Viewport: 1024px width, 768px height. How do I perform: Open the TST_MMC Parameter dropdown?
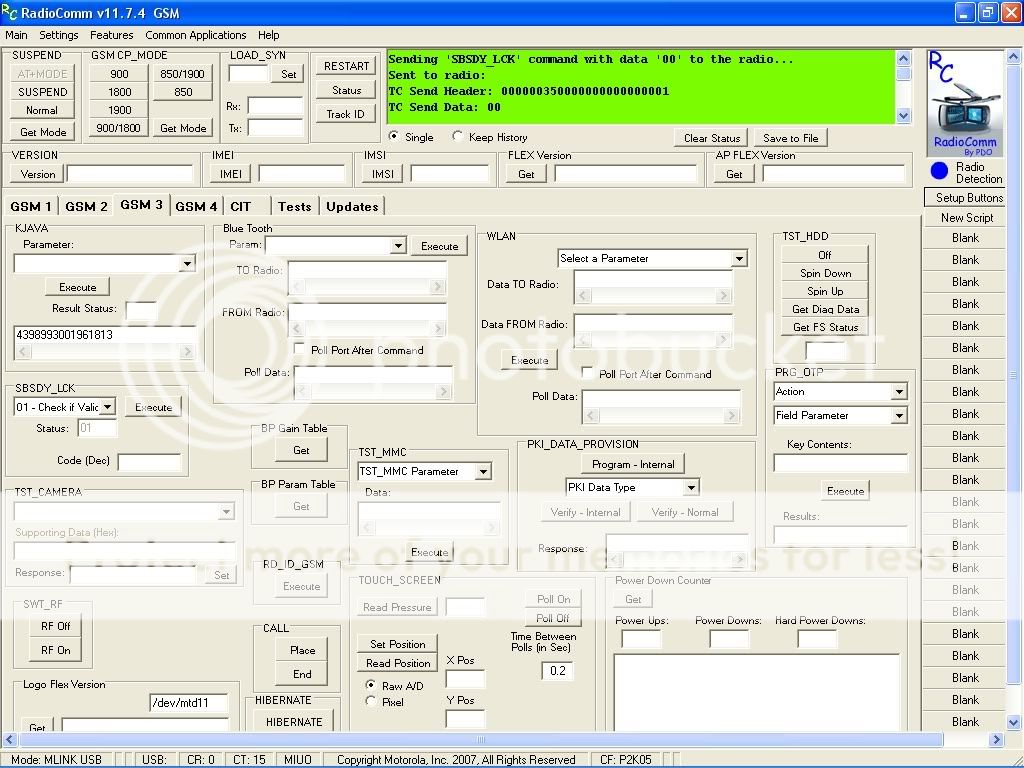coord(483,472)
